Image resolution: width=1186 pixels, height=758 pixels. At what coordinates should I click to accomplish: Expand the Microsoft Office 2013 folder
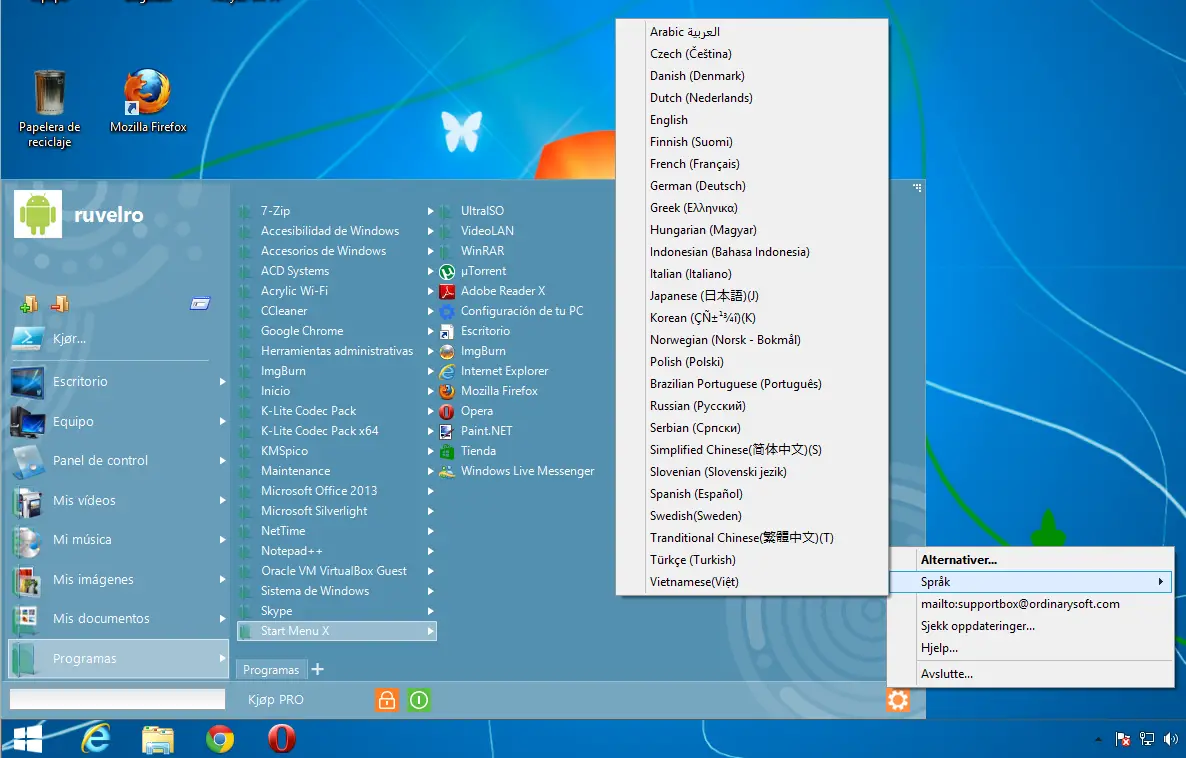point(431,491)
